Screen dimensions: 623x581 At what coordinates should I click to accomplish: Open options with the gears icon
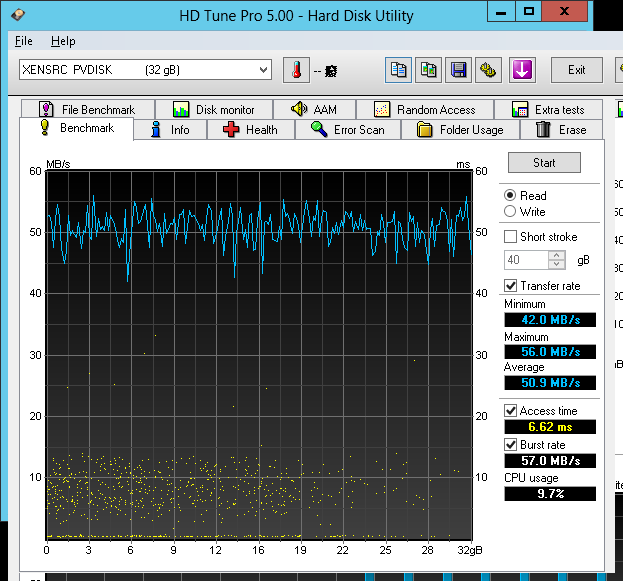[488, 70]
